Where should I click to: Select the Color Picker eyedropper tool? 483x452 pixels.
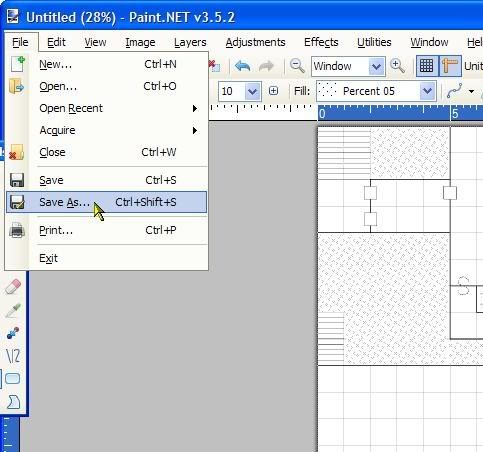[x=13, y=310]
